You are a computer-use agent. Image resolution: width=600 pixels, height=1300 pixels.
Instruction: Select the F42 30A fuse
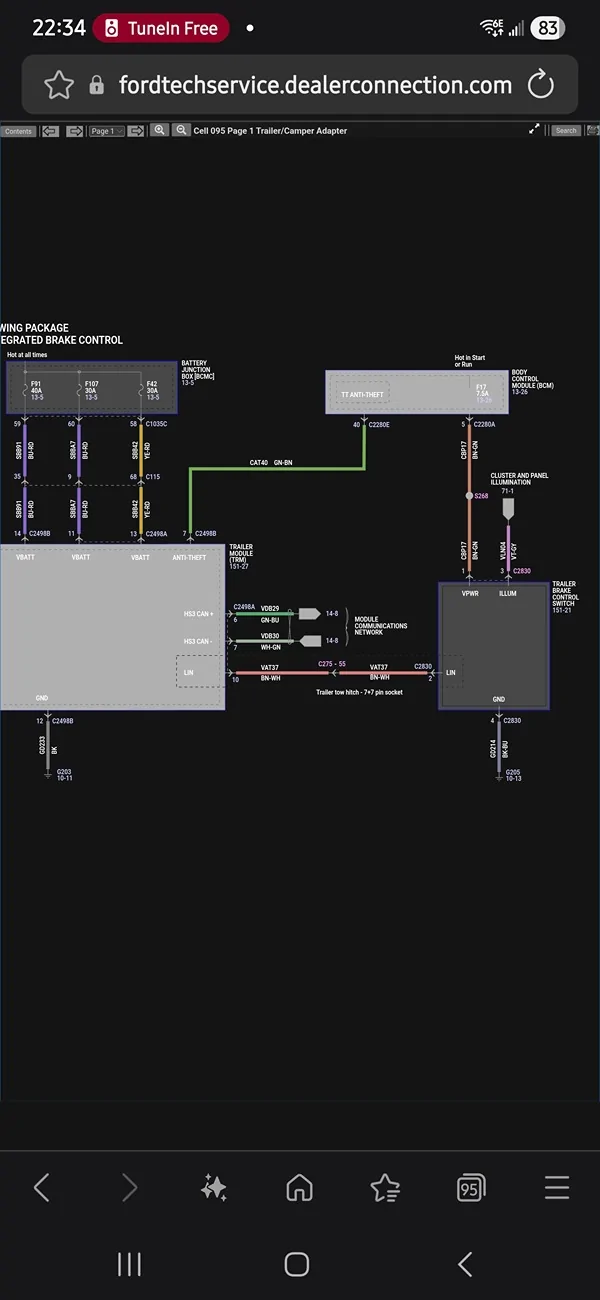point(152,390)
